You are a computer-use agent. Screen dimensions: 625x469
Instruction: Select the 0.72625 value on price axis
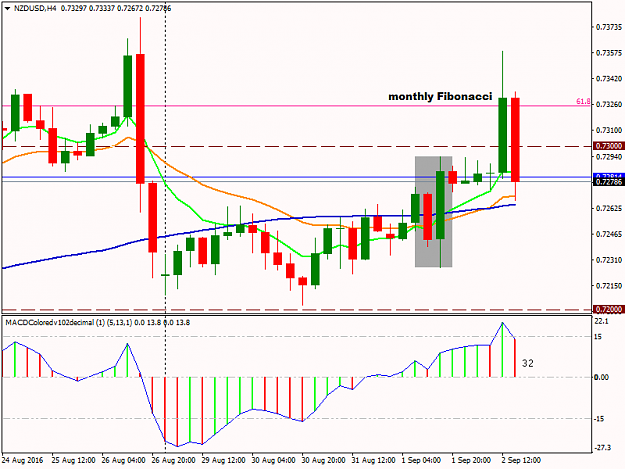609,208
